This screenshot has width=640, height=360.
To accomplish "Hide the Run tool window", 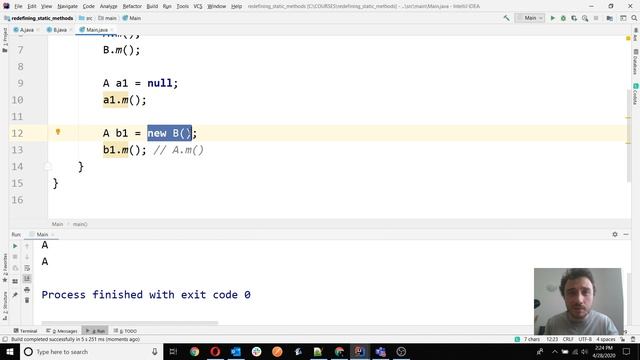I will [x=626, y=234].
